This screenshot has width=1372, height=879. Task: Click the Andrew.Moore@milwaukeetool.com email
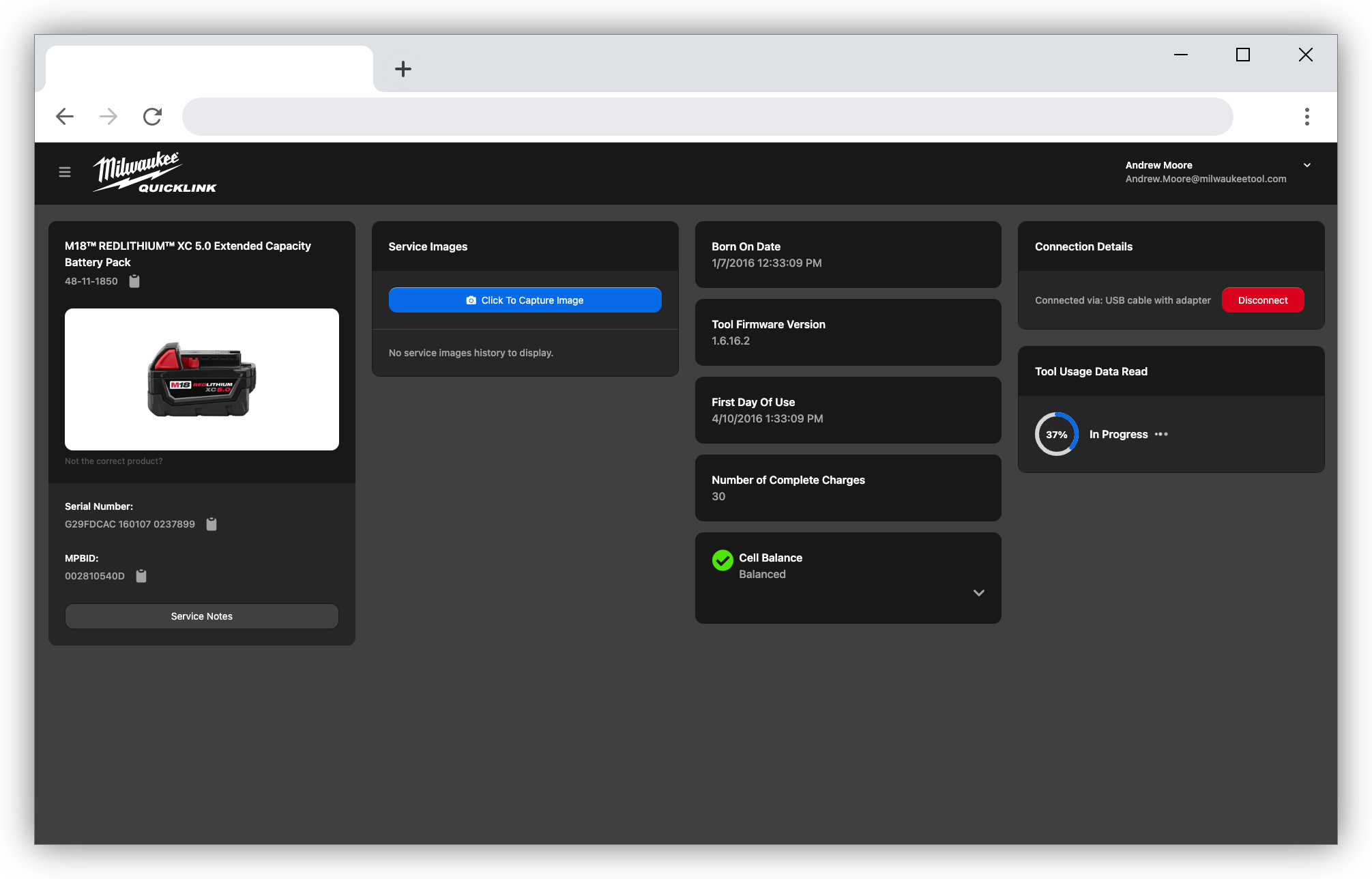(1206, 179)
